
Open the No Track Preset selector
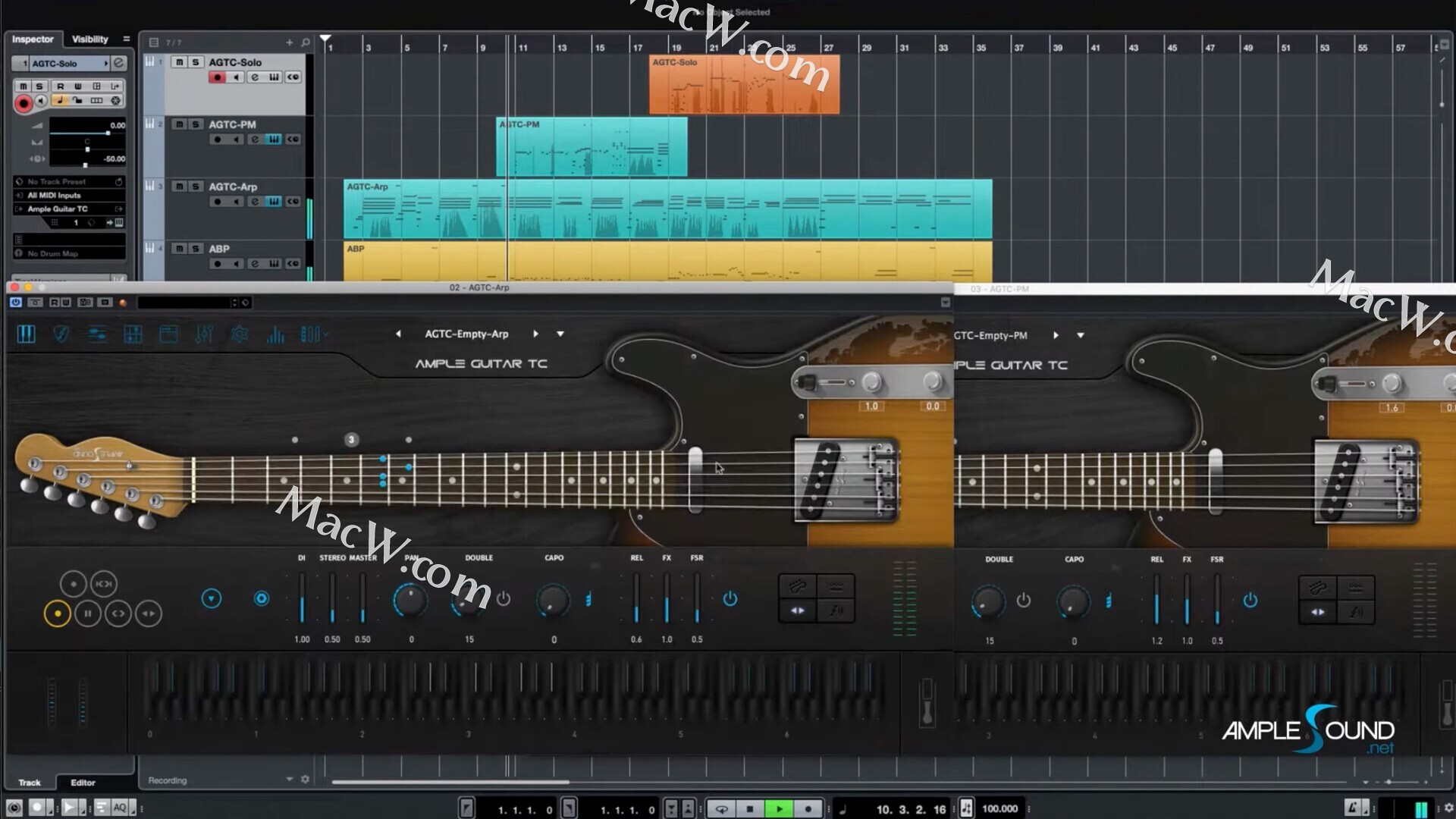[69, 181]
